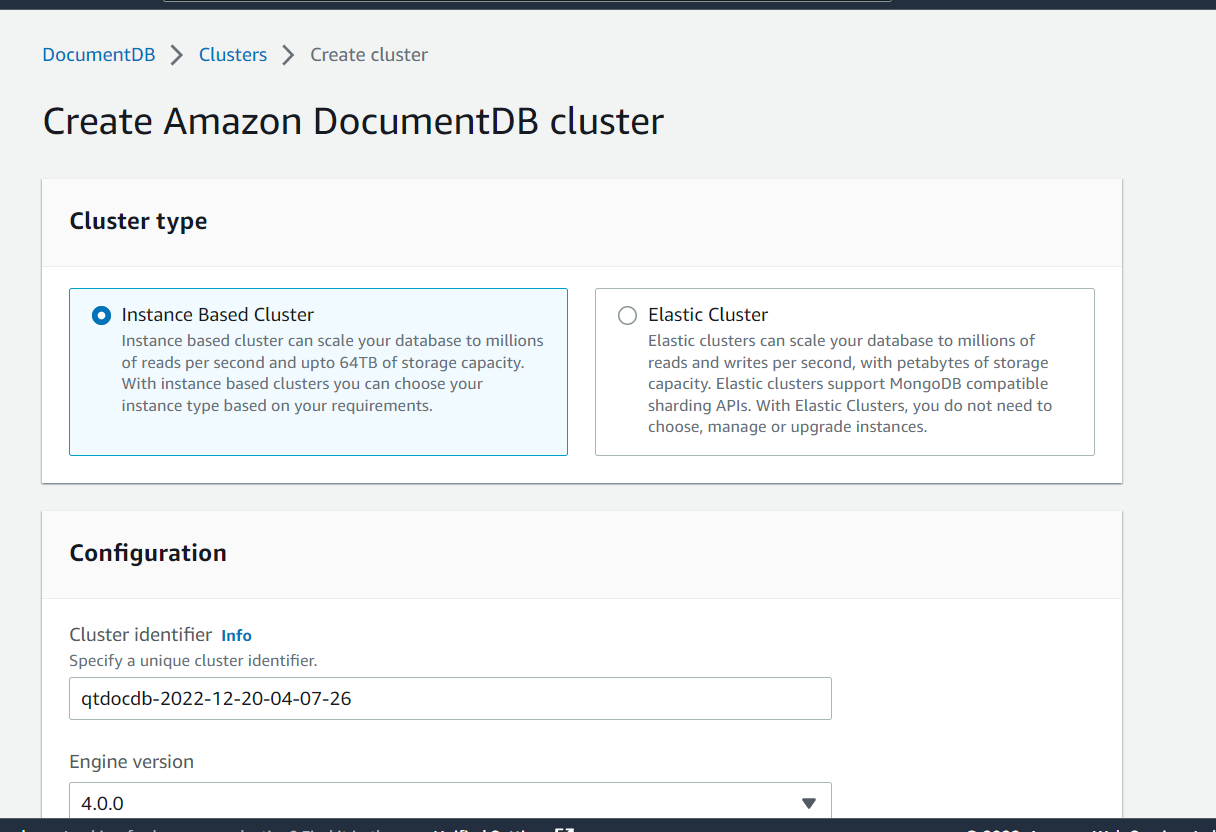Viewport: 1216px width, 832px height.
Task: Go to the Clusters breadcrumb link
Action: (233, 55)
